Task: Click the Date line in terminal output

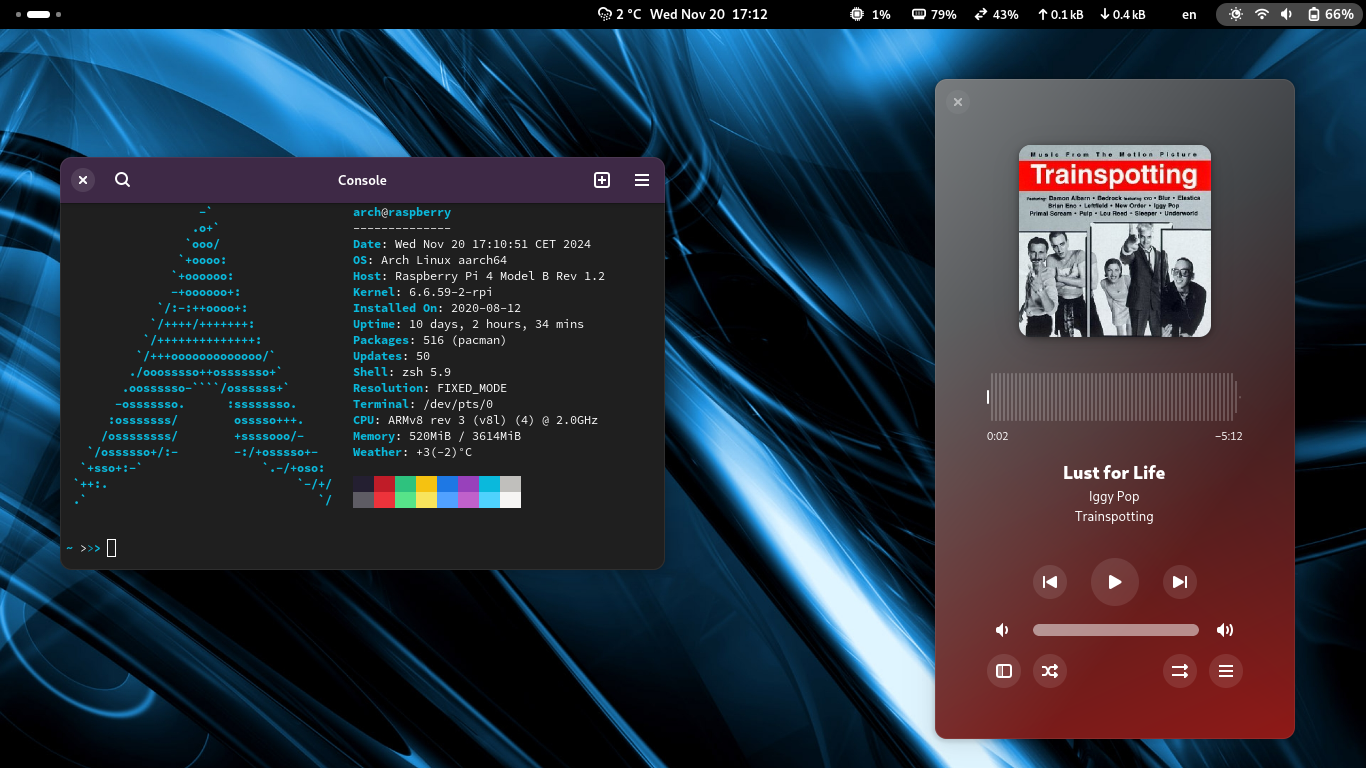Action: tap(472, 244)
